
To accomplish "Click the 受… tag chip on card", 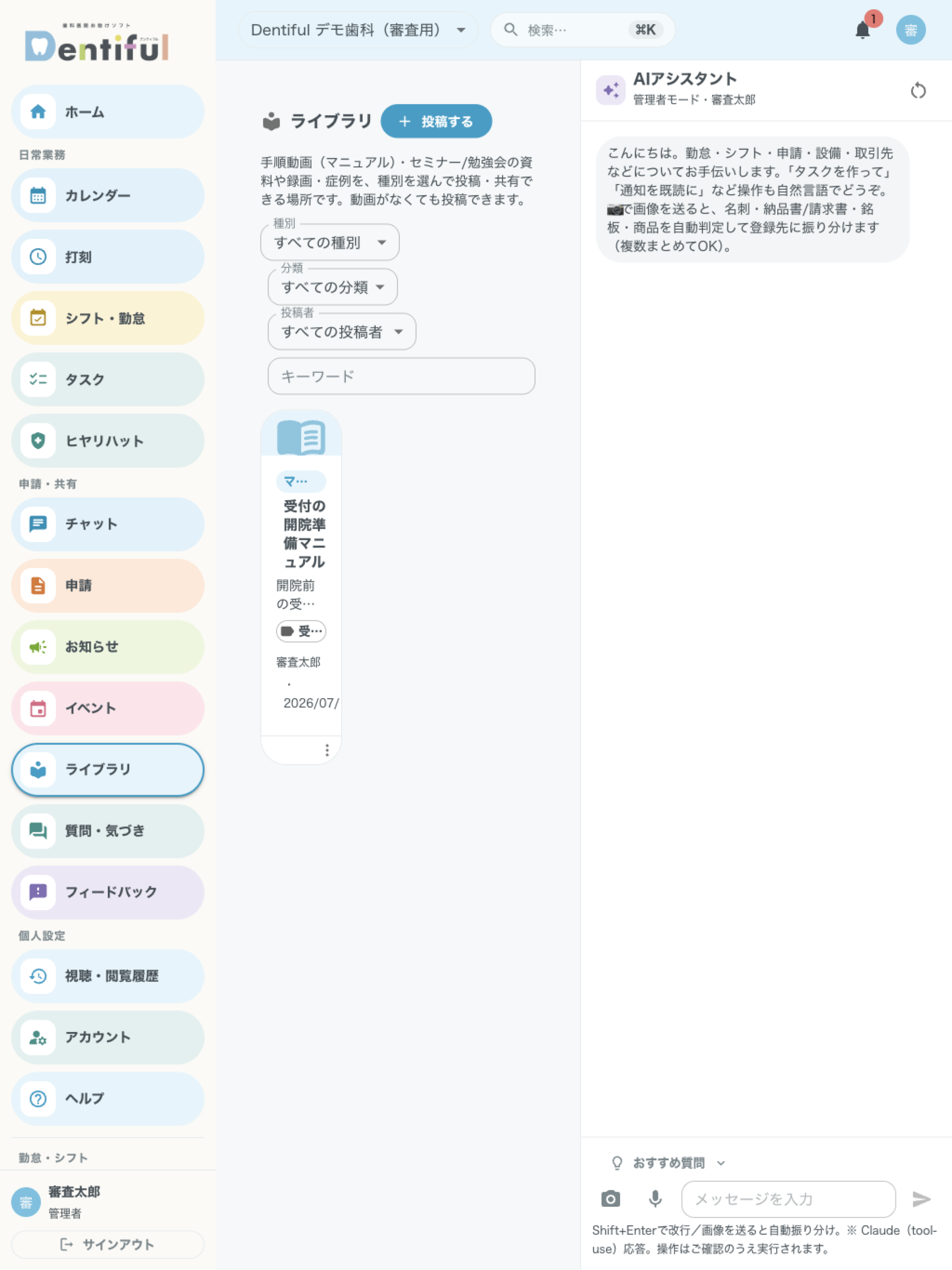I will [x=301, y=631].
